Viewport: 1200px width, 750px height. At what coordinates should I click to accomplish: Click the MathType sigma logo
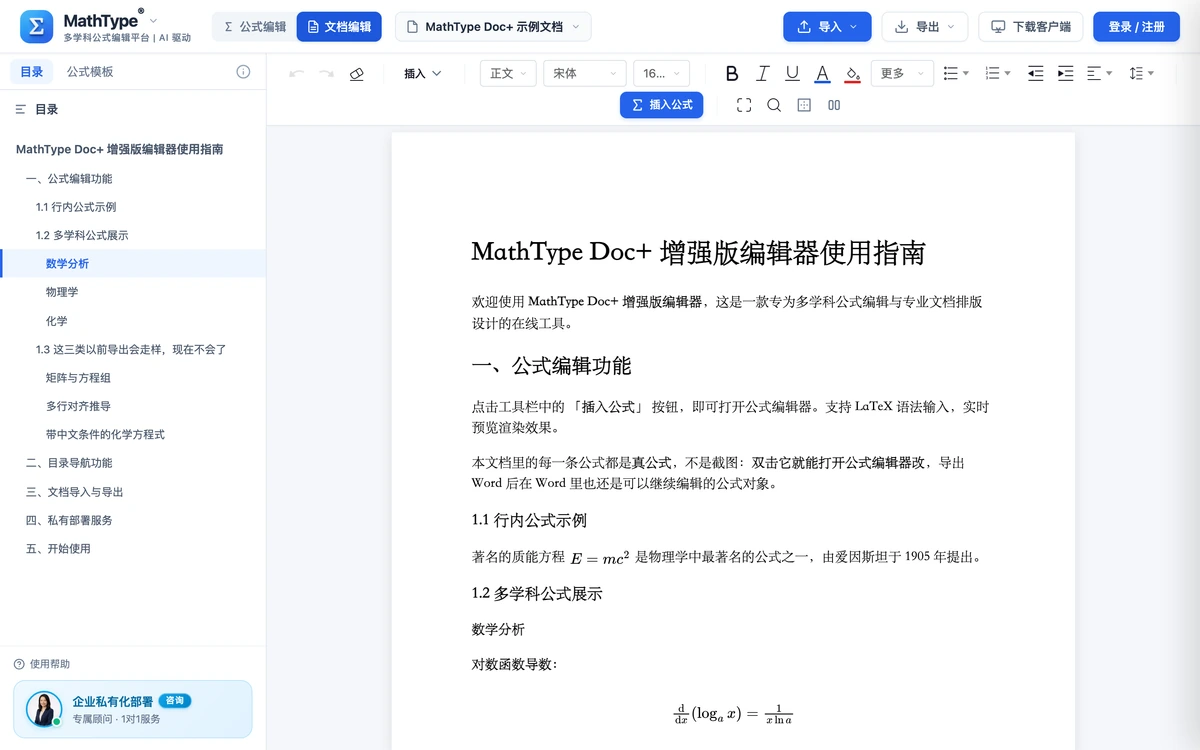coord(37,27)
